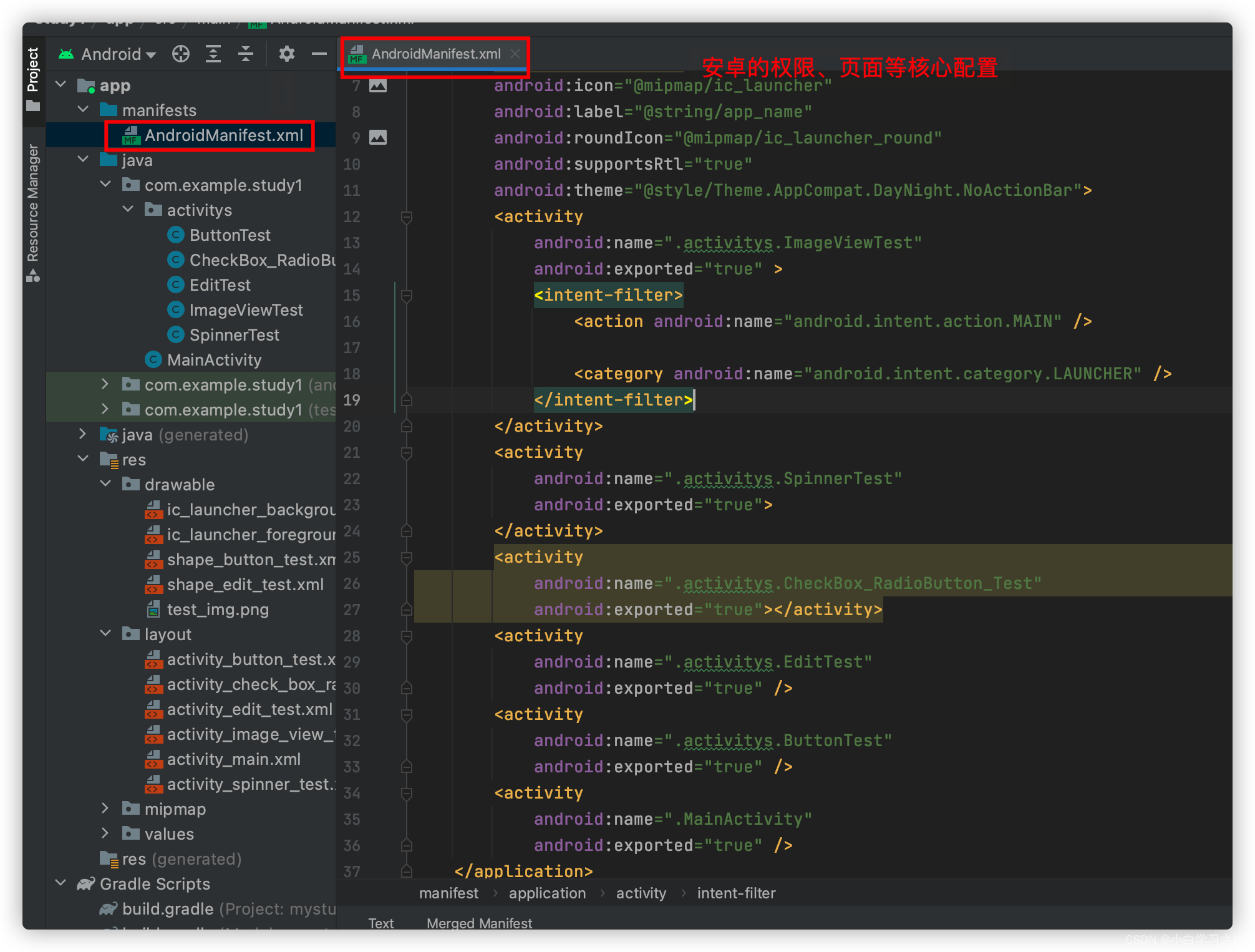Switch to the AndroidManifest.xml editor tab
The height and width of the screenshot is (952, 1255).
(x=436, y=54)
